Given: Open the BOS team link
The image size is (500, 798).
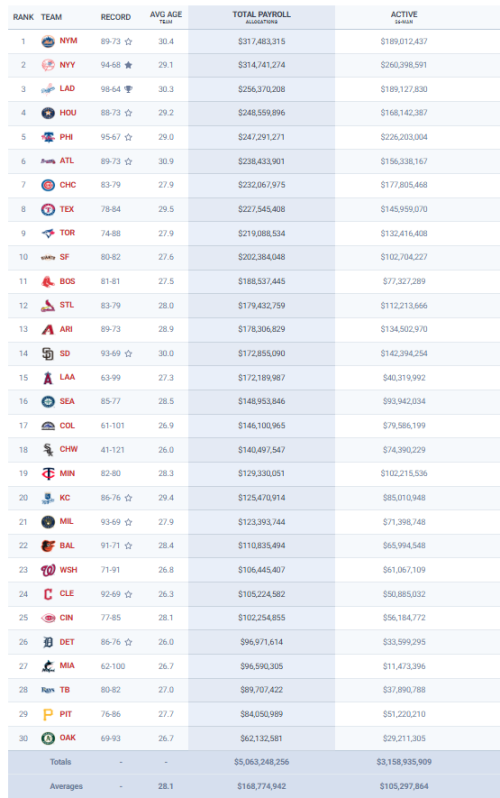Looking at the screenshot, I should point(67,281).
